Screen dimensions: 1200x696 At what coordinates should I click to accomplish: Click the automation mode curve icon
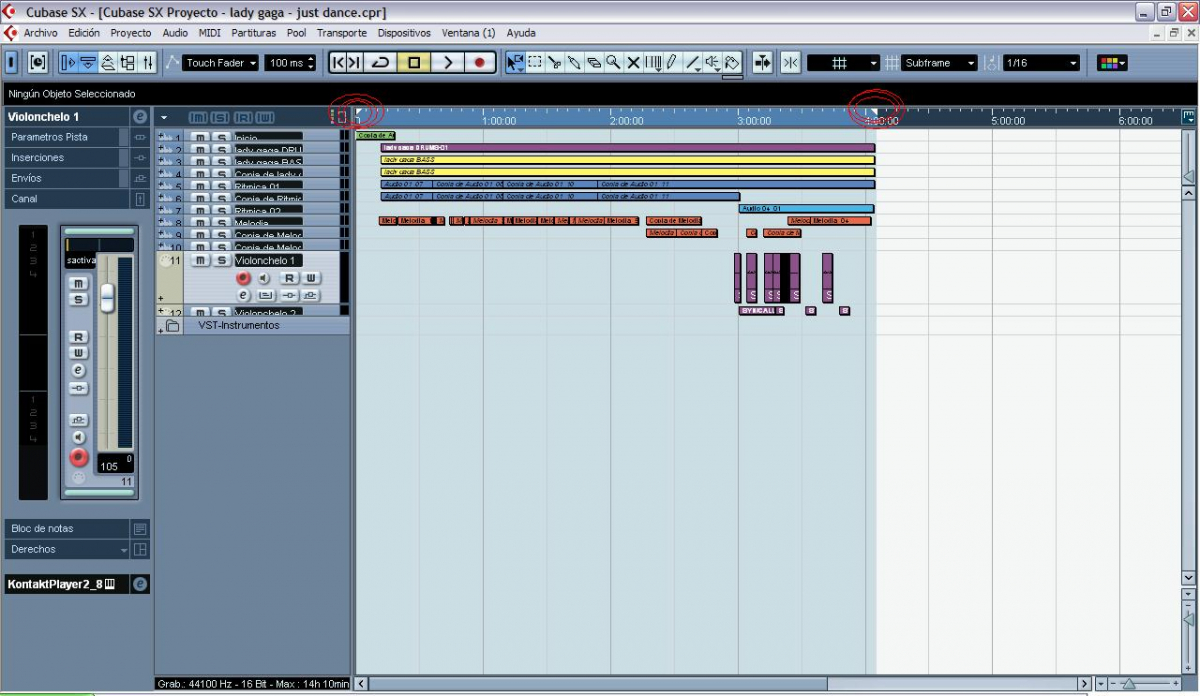click(172, 62)
